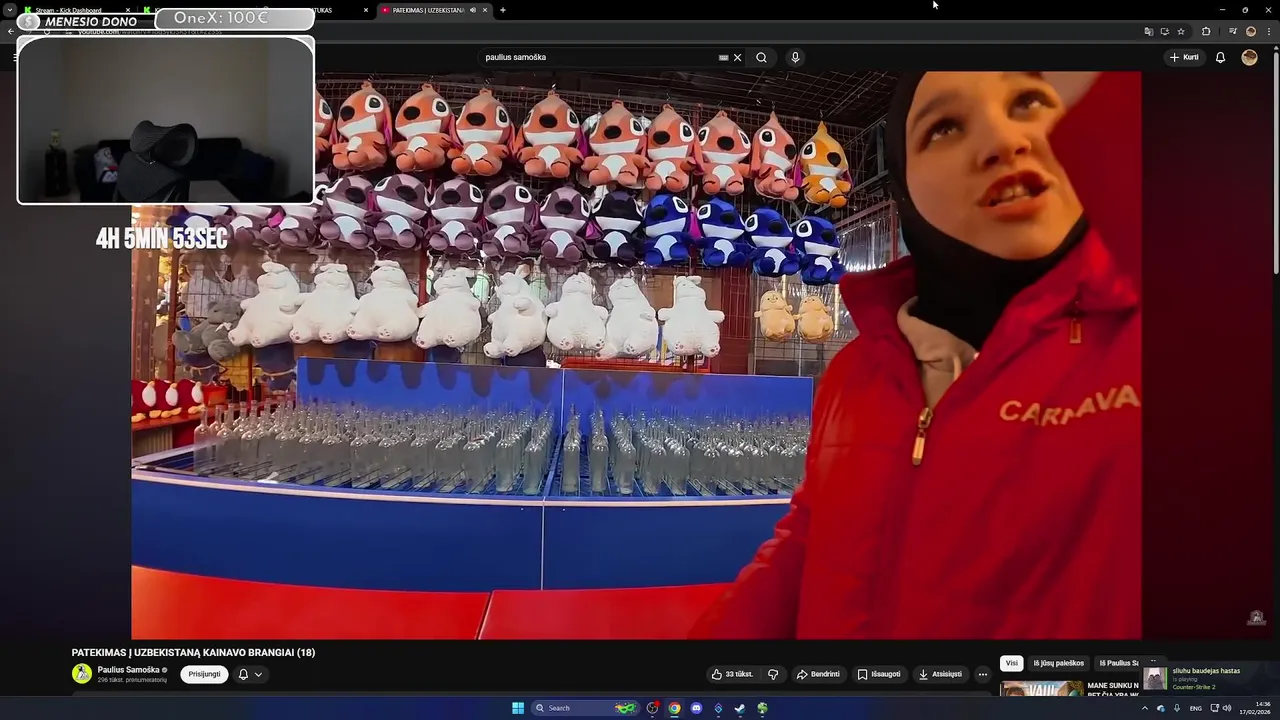Clear the search text with the X
The width and height of the screenshot is (1280, 720).
(x=738, y=57)
